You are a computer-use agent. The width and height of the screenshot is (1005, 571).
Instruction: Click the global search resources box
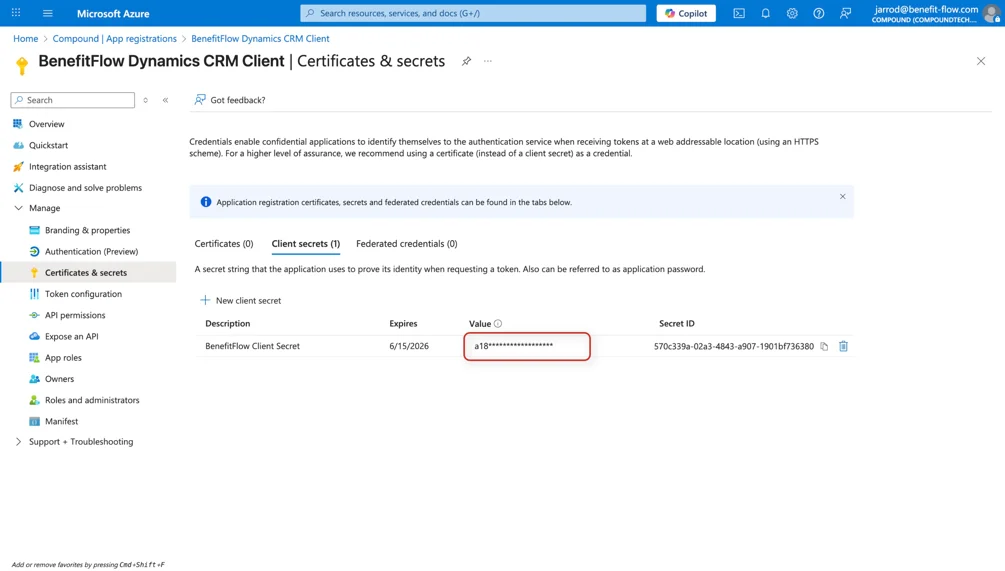point(473,13)
